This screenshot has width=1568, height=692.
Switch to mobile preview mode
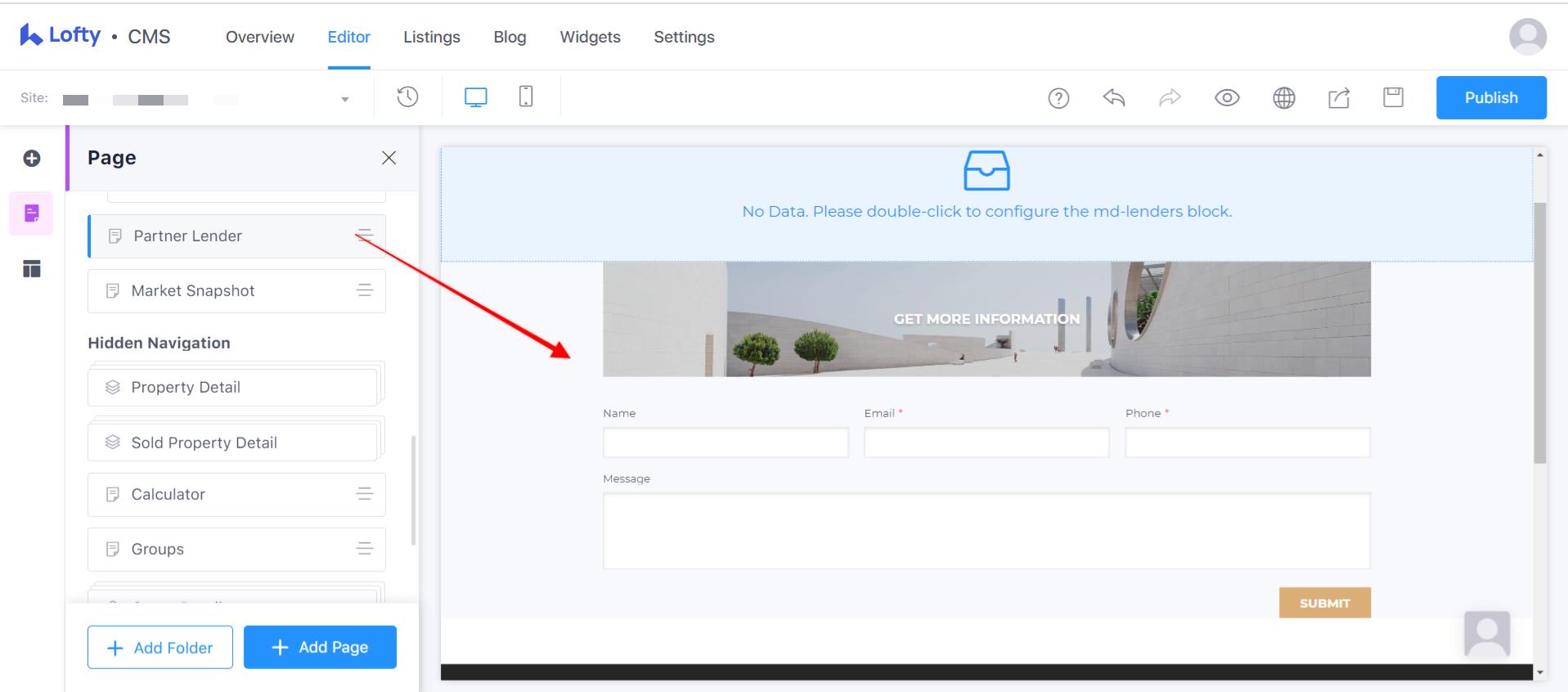526,97
